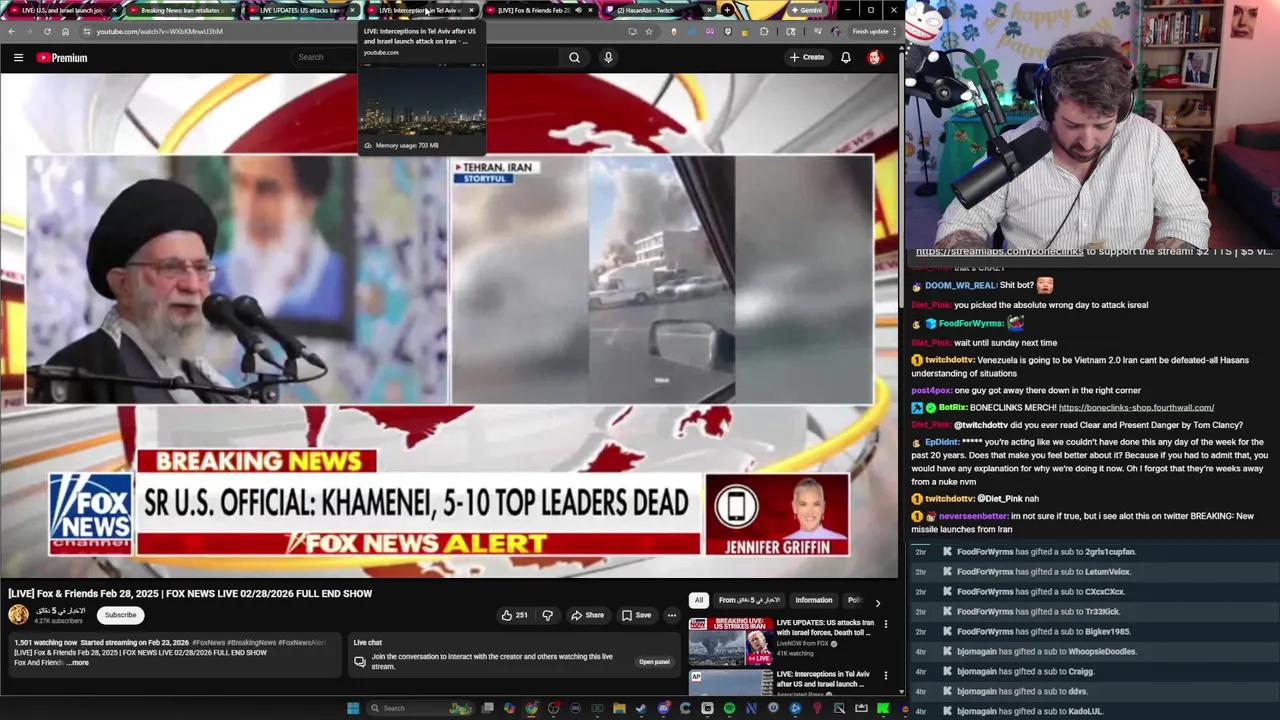Viewport: 1280px width, 720px height.
Task: Open more actions ellipsis under video
Action: coord(672,615)
